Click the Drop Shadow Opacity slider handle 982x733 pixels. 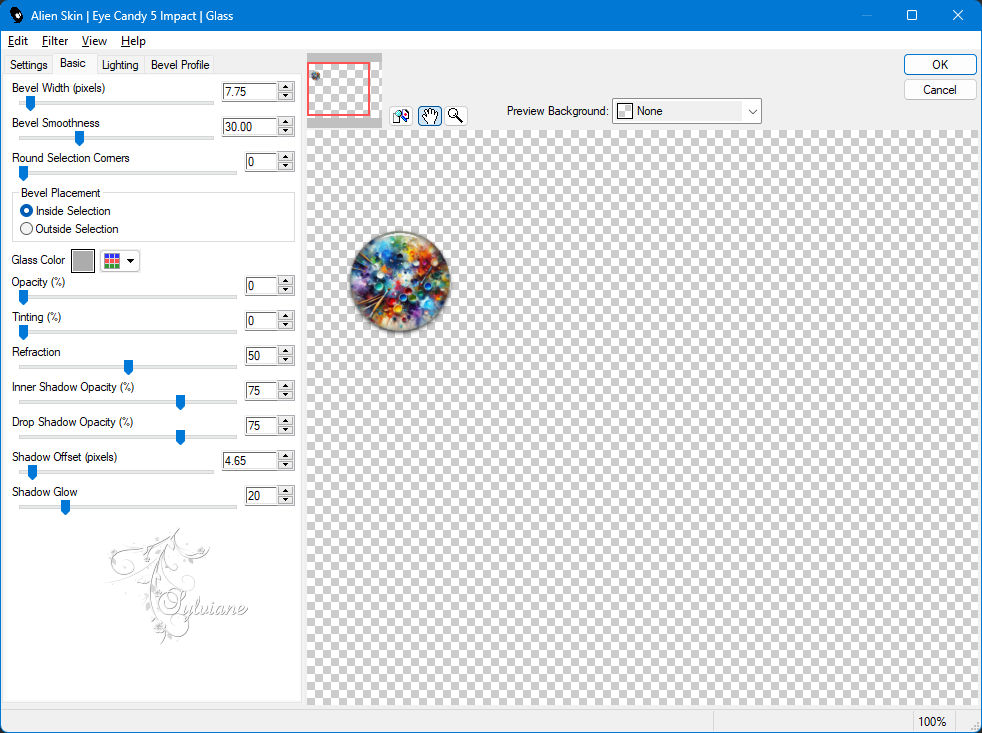[x=180, y=437]
